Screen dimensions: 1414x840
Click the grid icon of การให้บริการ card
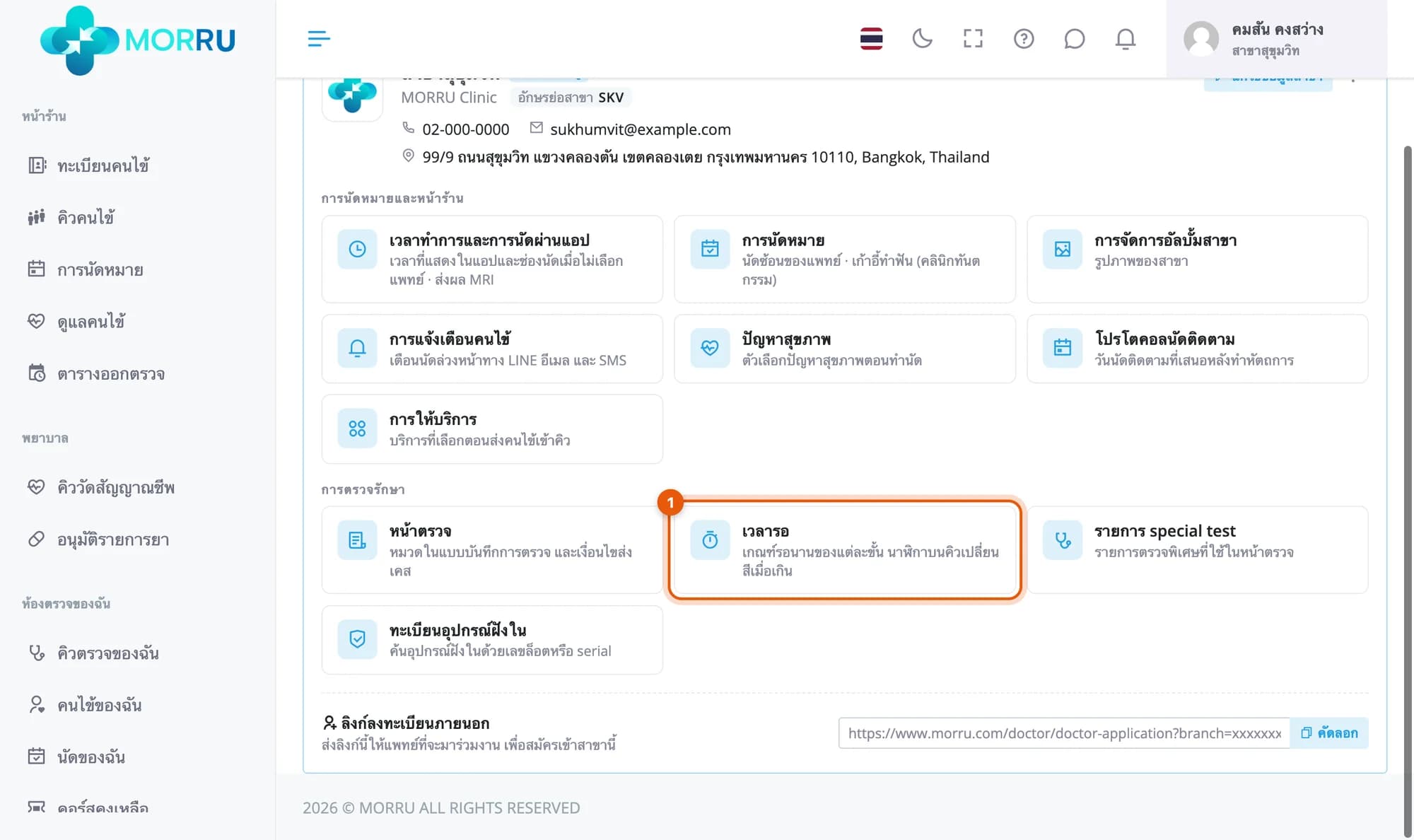pyautogui.click(x=357, y=428)
